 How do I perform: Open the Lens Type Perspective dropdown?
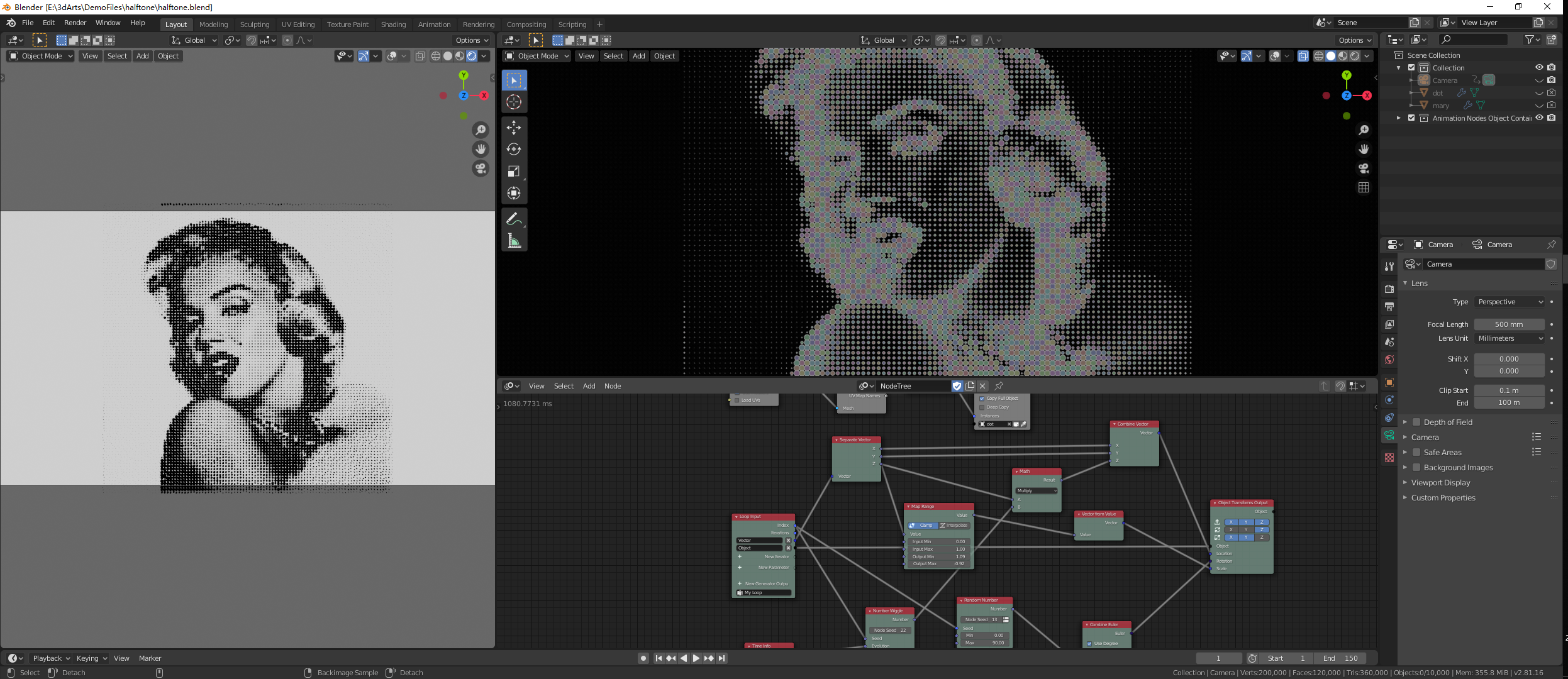point(1510,302)
